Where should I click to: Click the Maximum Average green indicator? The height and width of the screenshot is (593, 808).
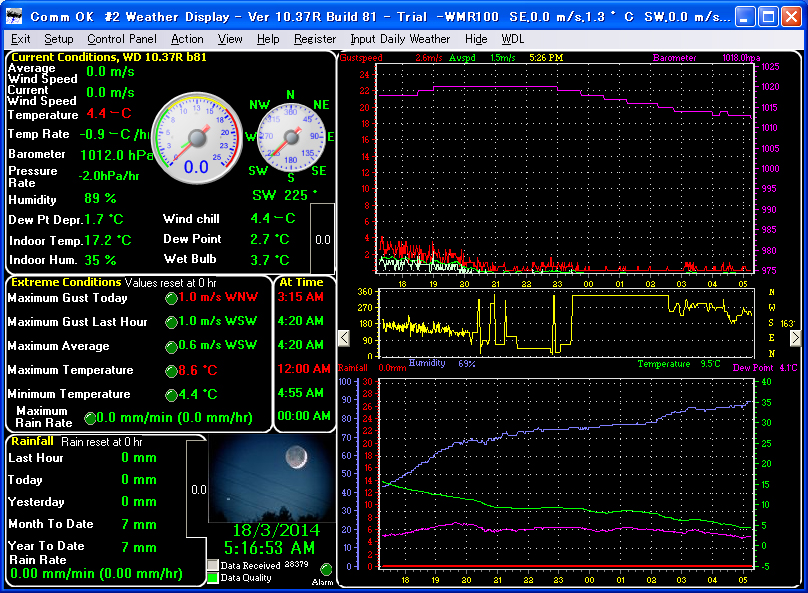[x=171, y=347]
